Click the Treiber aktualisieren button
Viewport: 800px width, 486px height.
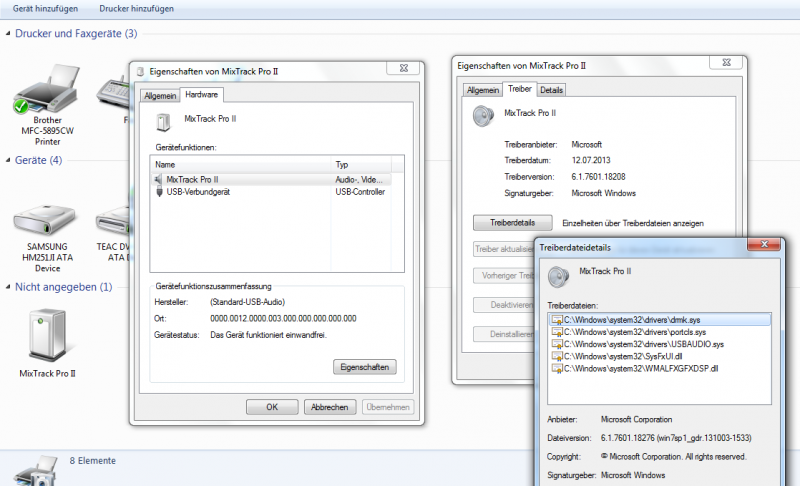[x=504, y=249]
